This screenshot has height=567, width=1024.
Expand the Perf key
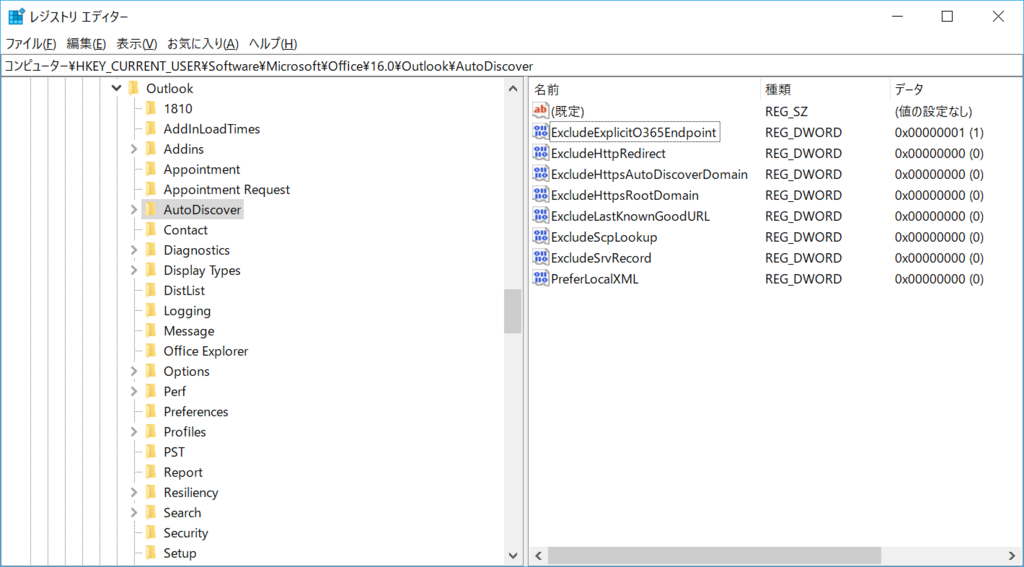pyautogui.click(x=134, y=391)
